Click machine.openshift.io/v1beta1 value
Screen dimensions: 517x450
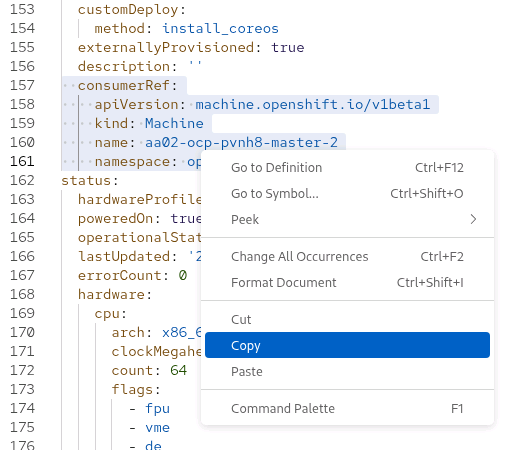[x=313, y=105]
